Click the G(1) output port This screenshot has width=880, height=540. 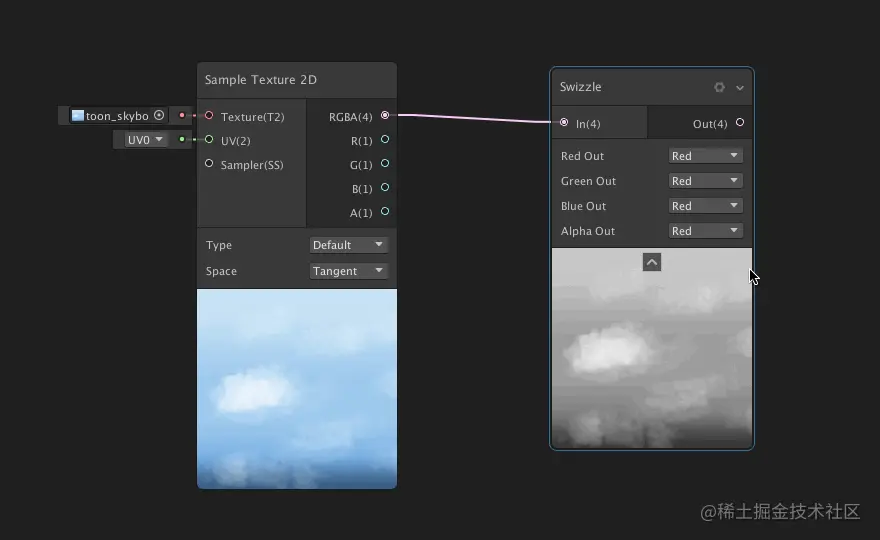click(385, 163)
